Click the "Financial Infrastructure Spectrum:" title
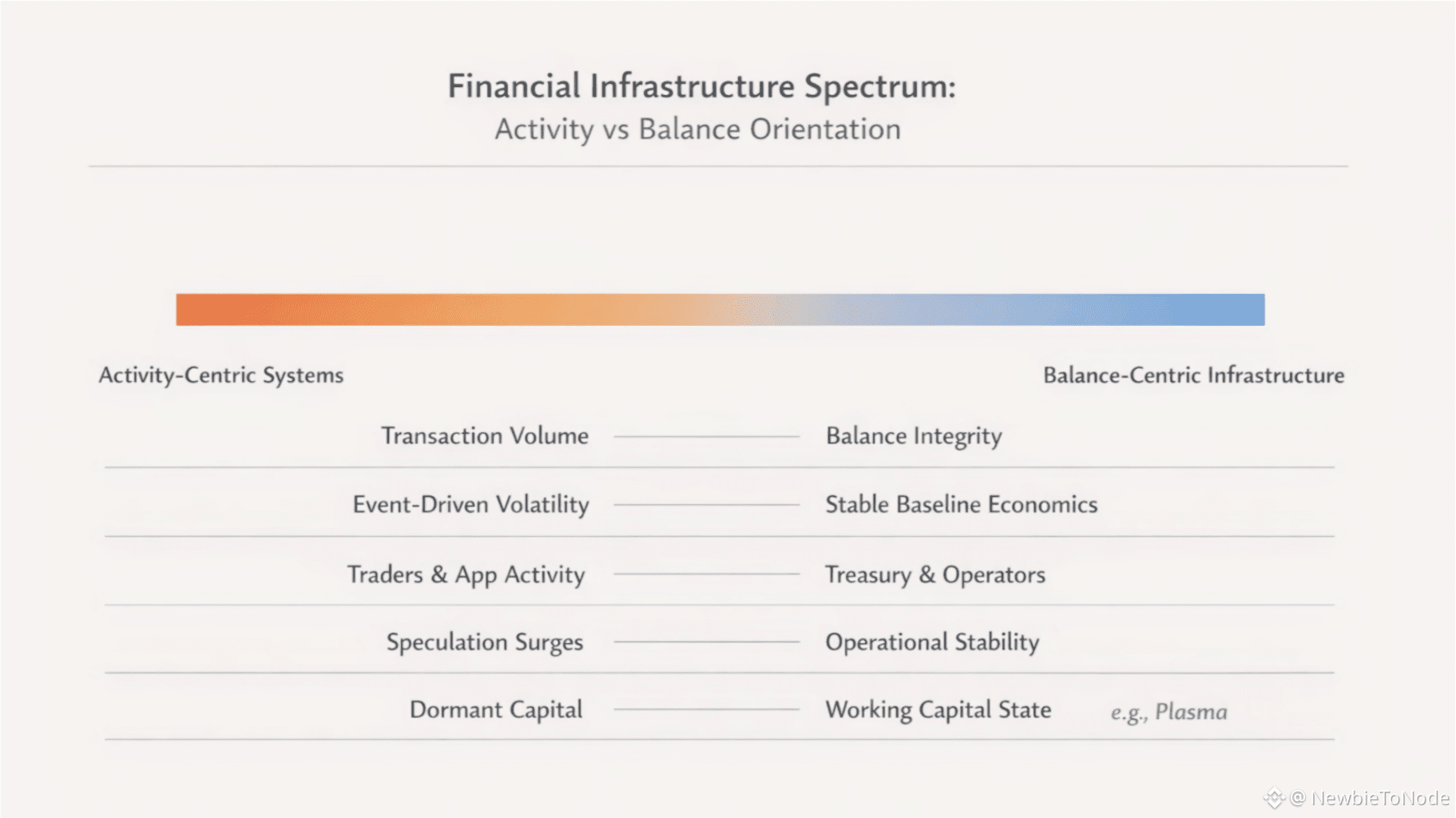This screenshot has height=818, width=1456. coord(701,86)
